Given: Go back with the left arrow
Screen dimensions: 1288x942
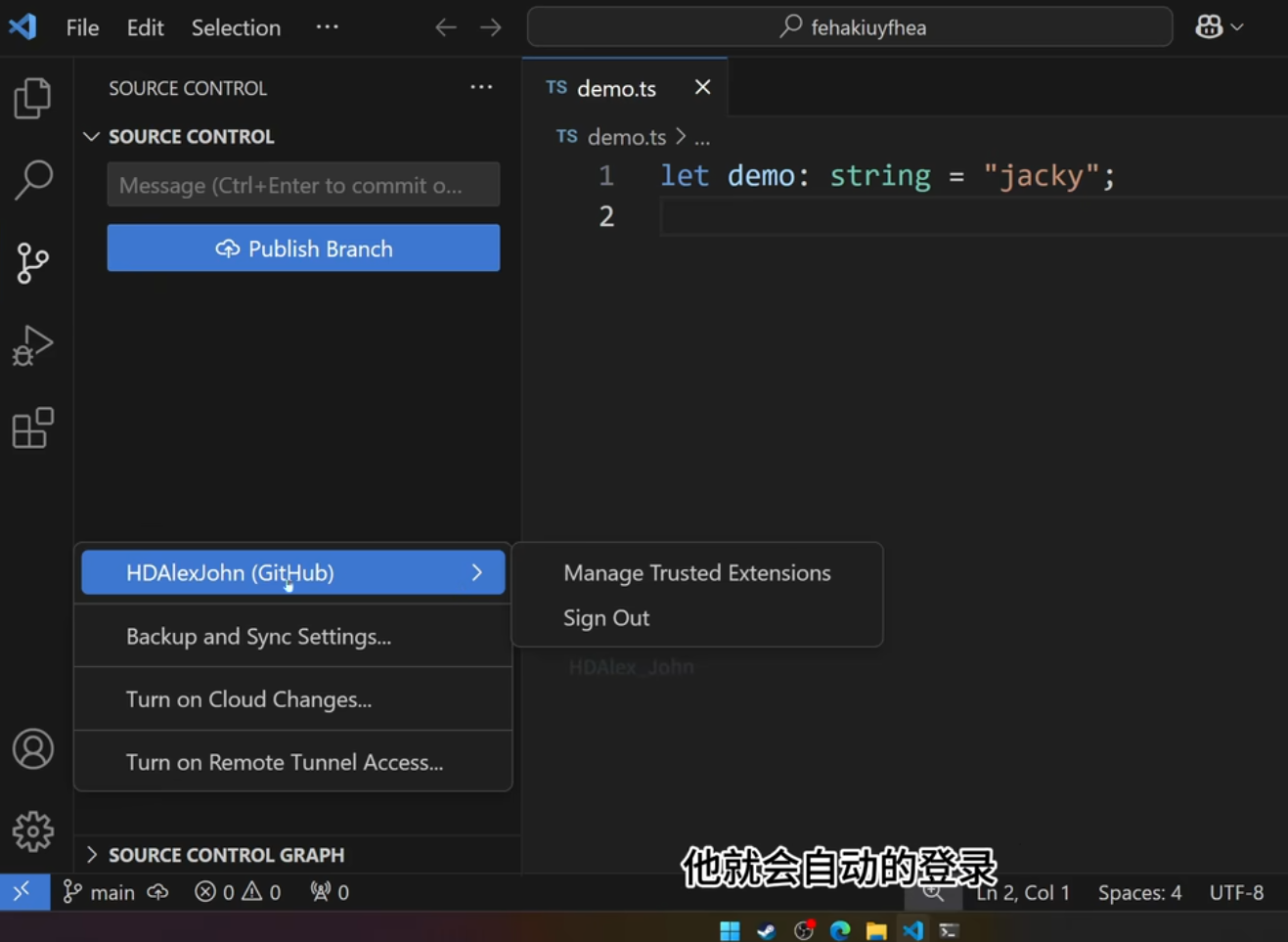Looking at the screenshot, I should coord(446,27).
